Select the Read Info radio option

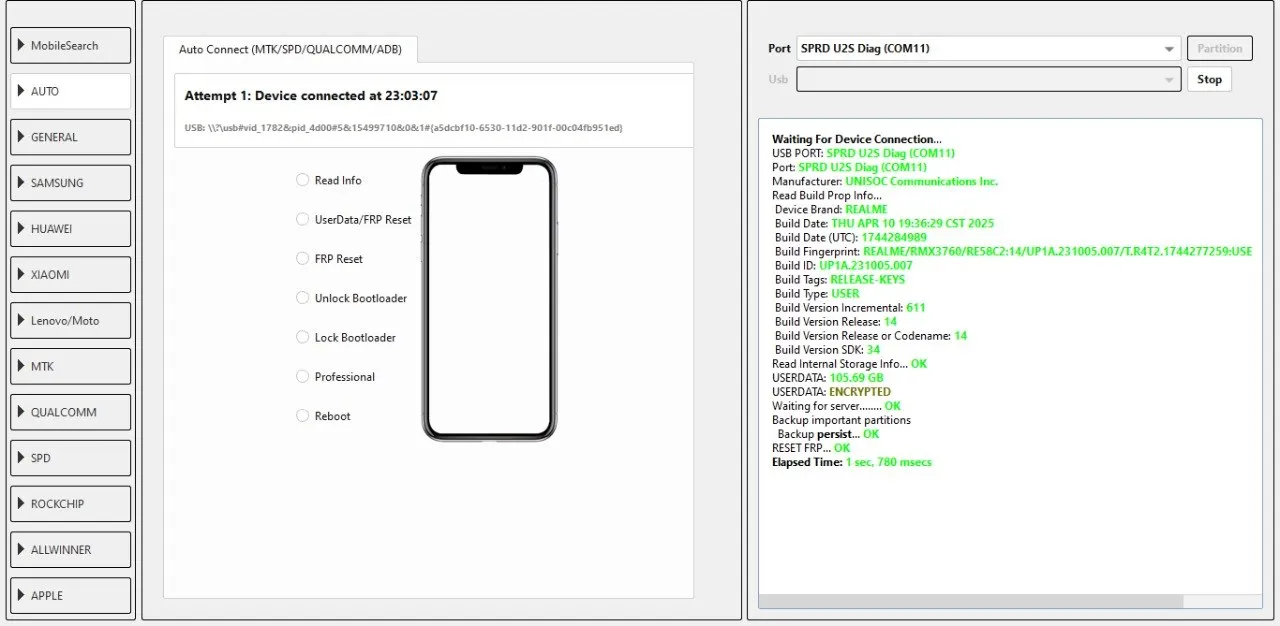pyautogui.click(x=303, y=180)
